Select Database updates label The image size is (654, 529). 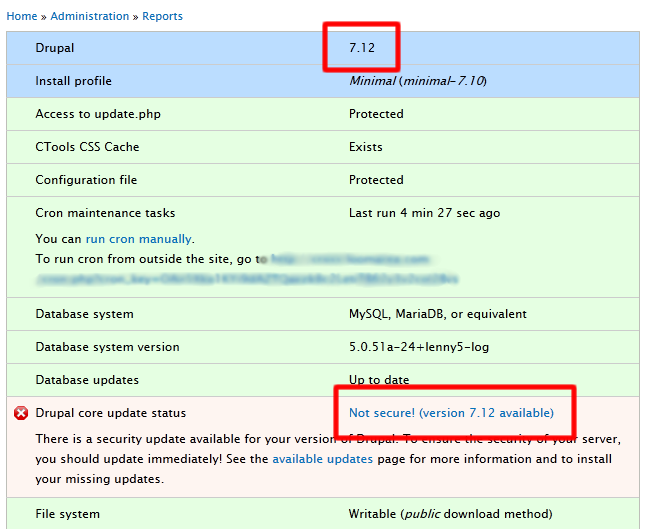[87, 380]
